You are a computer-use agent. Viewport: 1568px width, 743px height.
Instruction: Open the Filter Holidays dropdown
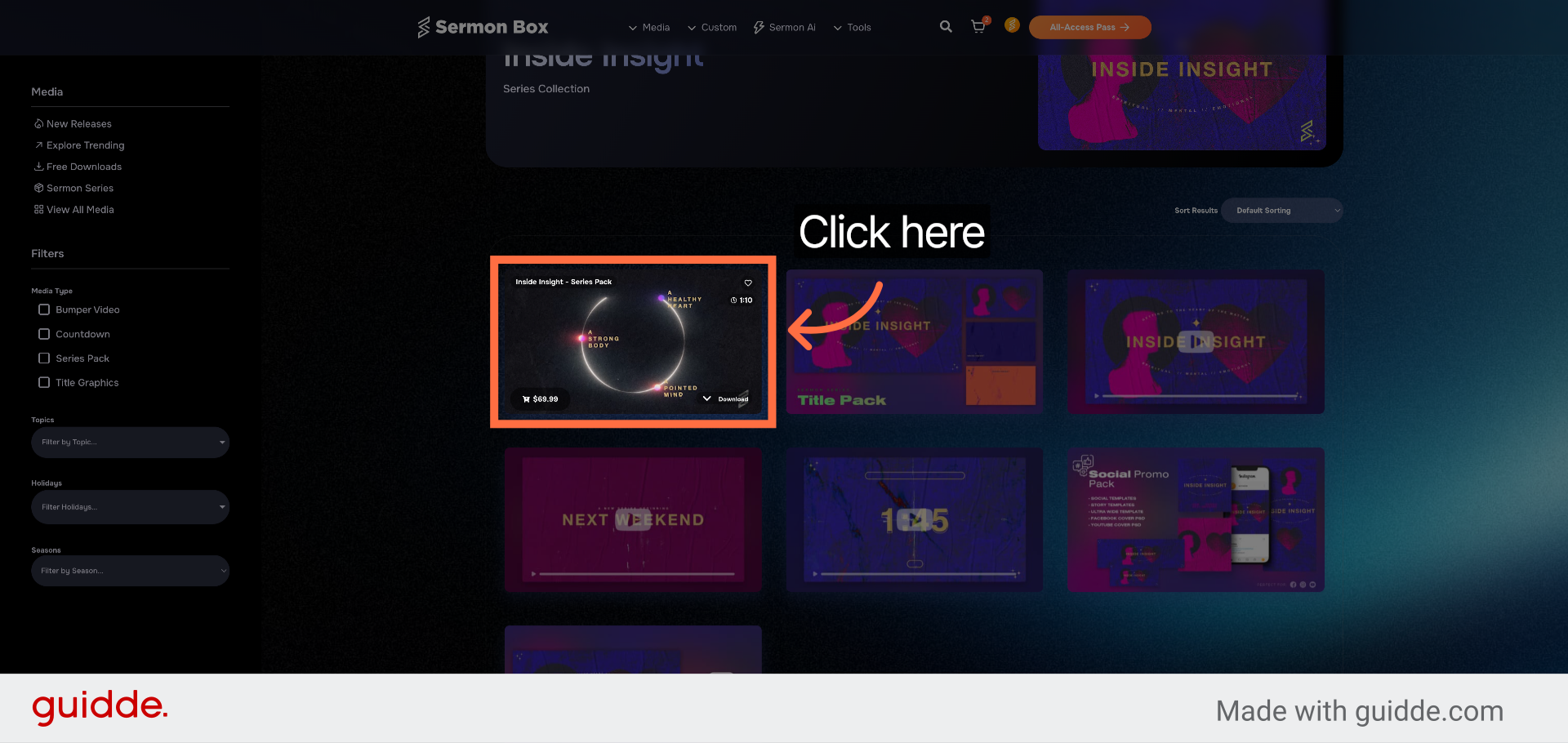[x=130, y=507]
